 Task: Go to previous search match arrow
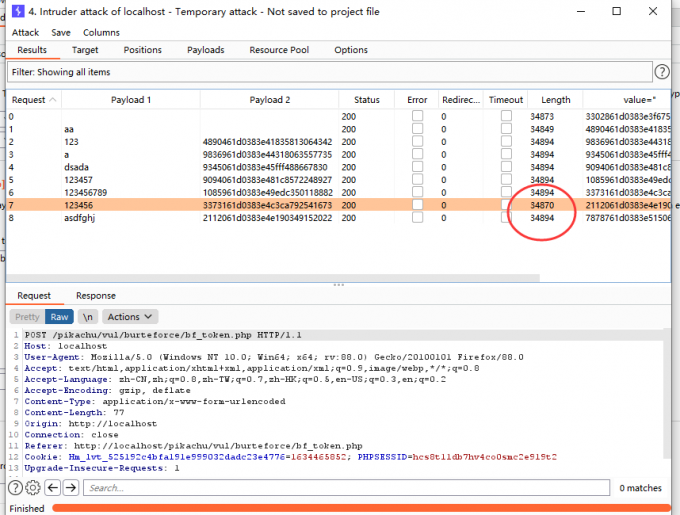click(x=53, y=488)
